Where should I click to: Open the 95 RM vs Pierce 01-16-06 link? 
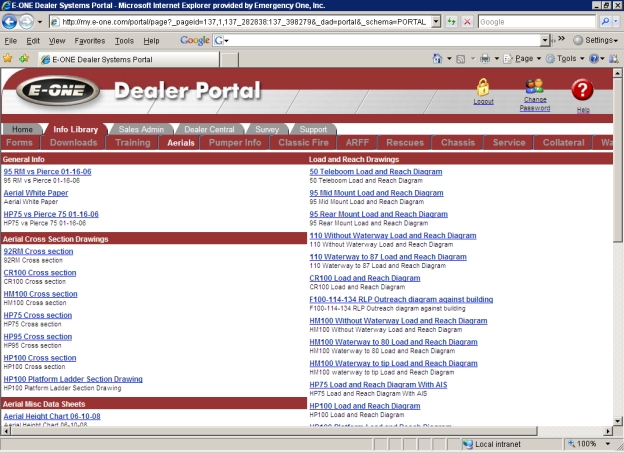coord(47,172)
